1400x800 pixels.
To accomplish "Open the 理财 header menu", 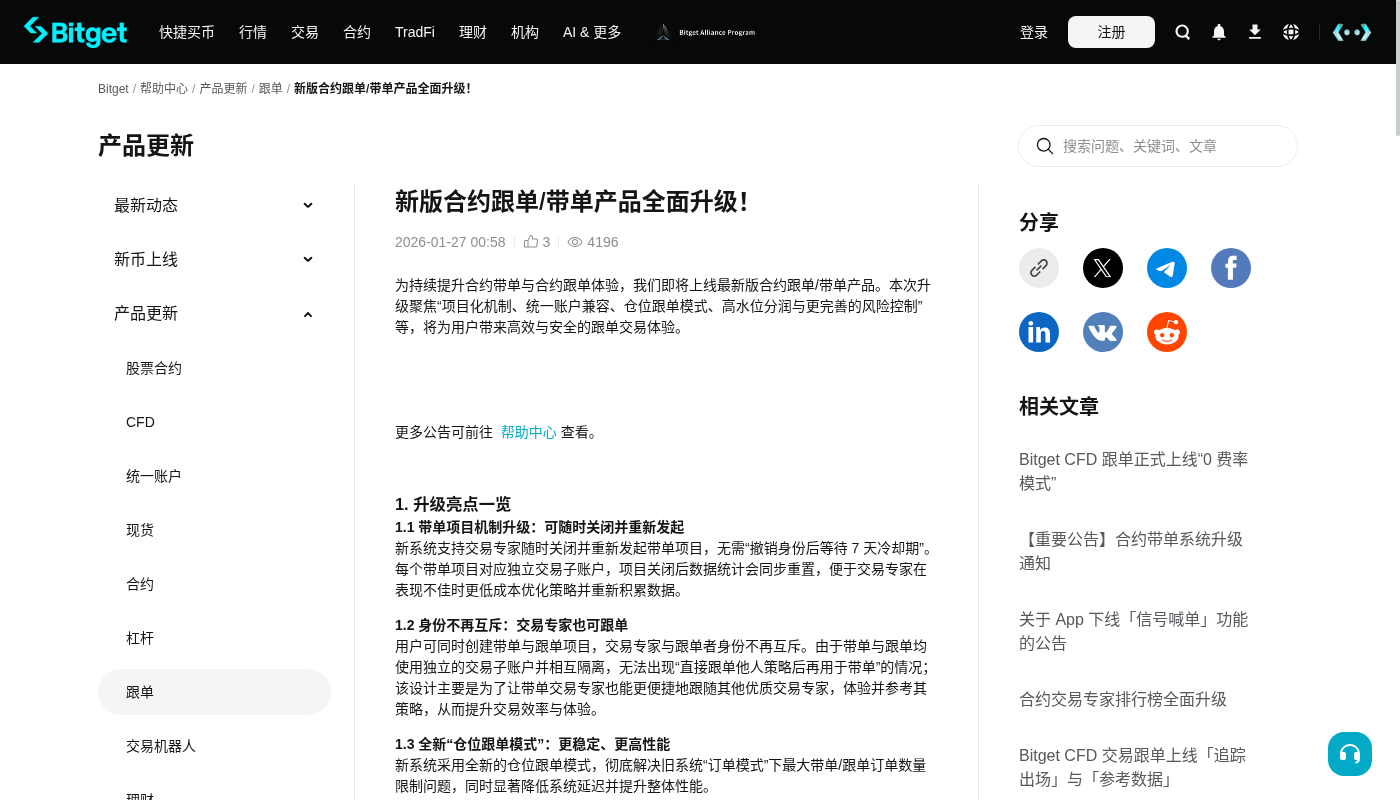I will coord(473,32).
